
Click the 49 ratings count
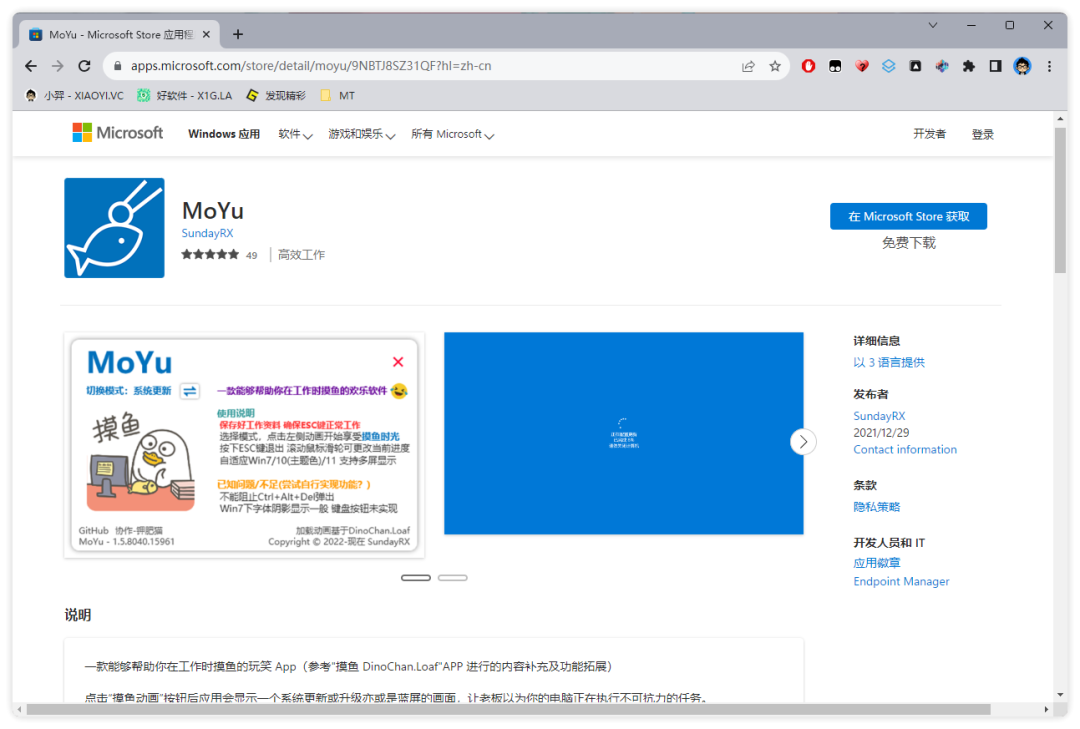[x=251, y=256]
